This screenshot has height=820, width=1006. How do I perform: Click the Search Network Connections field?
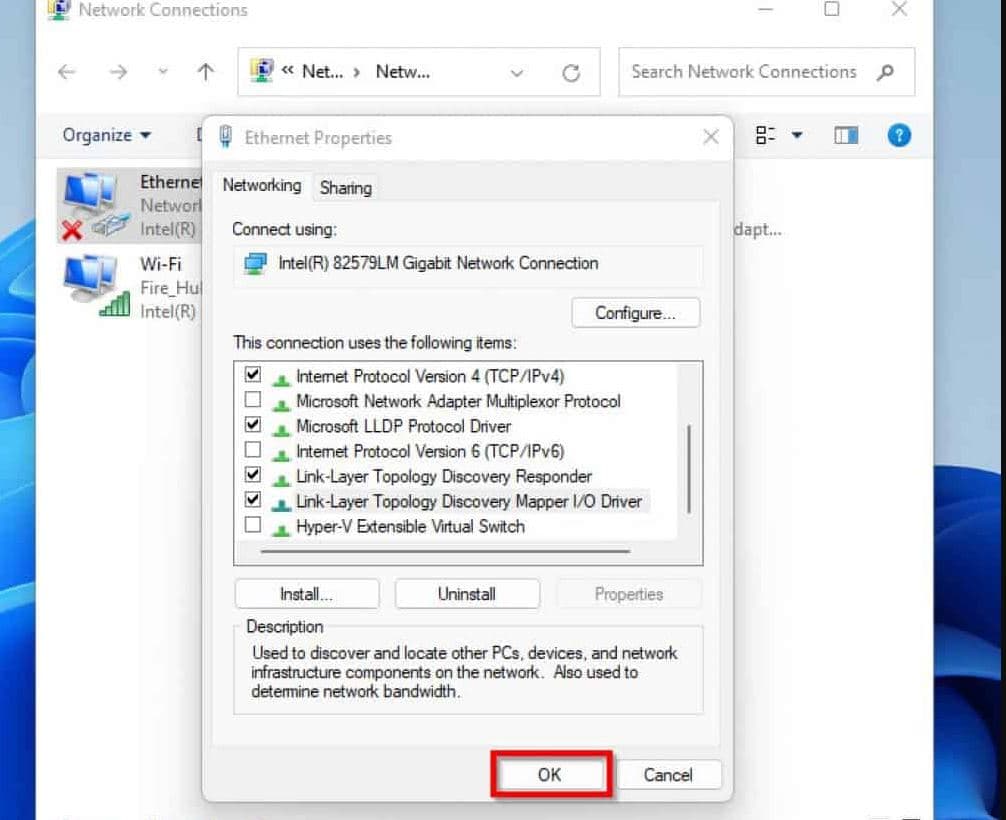pos(744,72)
